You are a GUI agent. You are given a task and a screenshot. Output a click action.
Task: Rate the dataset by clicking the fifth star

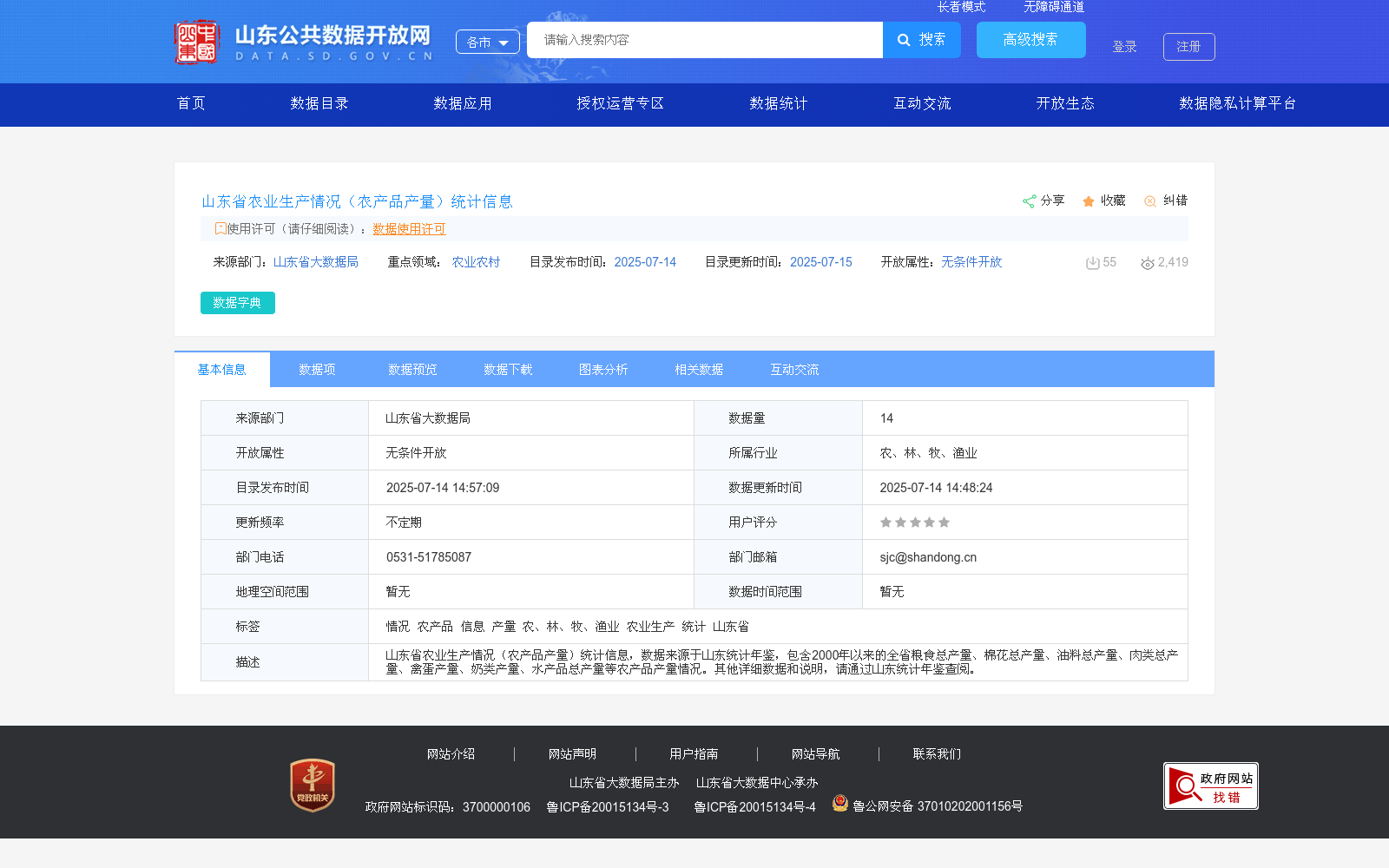click(945, 522)
